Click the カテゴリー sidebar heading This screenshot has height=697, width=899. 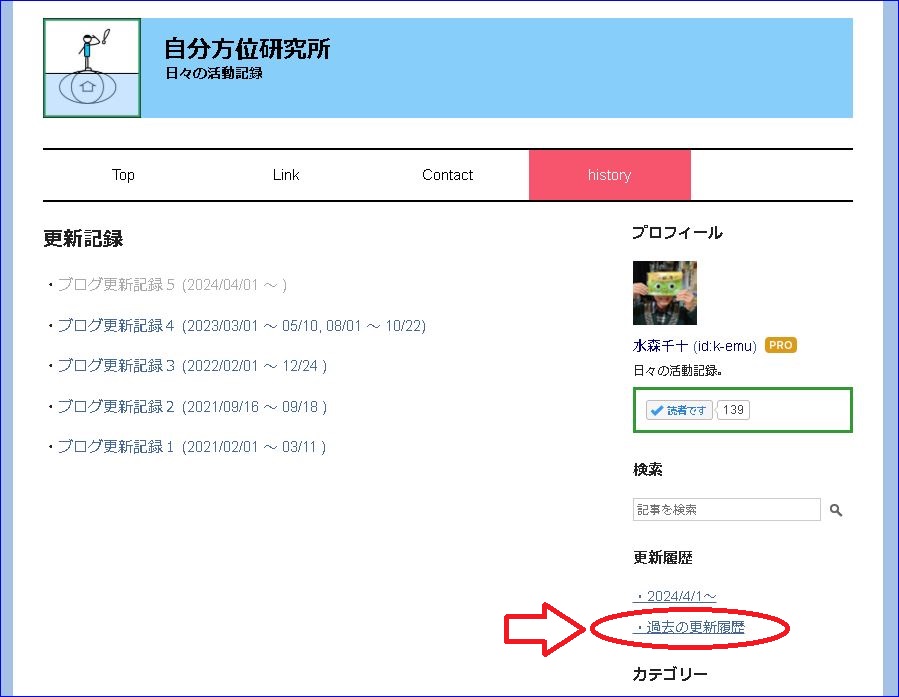click(x=670, y=674)
